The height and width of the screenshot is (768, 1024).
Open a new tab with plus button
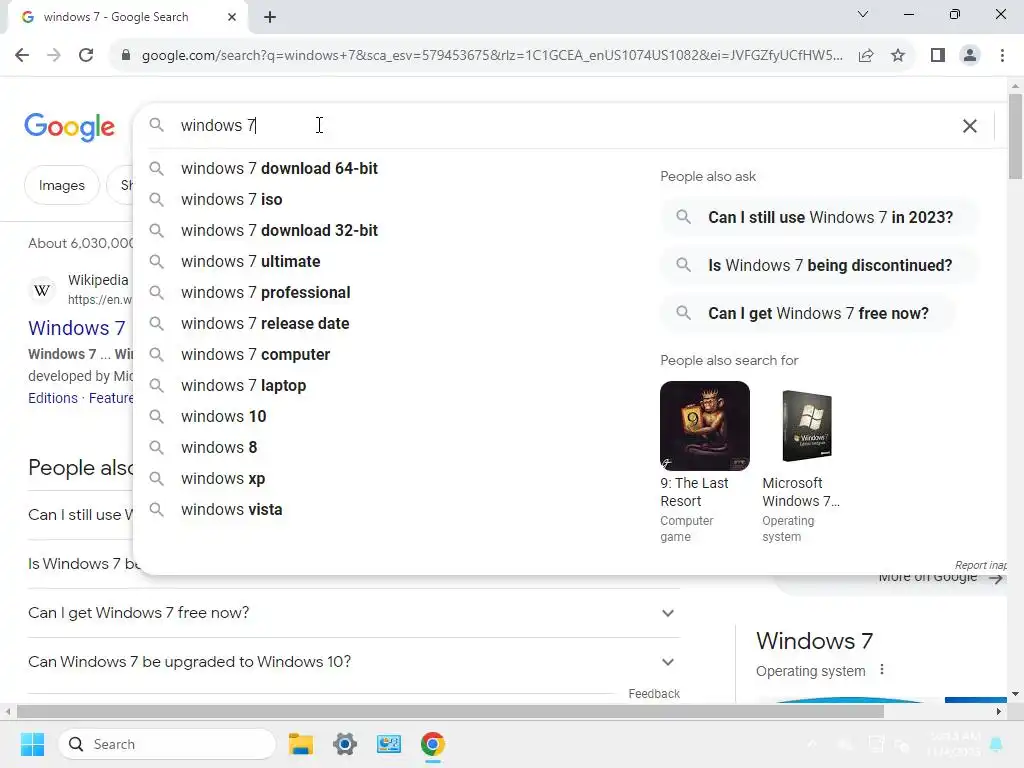pyautogui.click(x=270, y=17)
